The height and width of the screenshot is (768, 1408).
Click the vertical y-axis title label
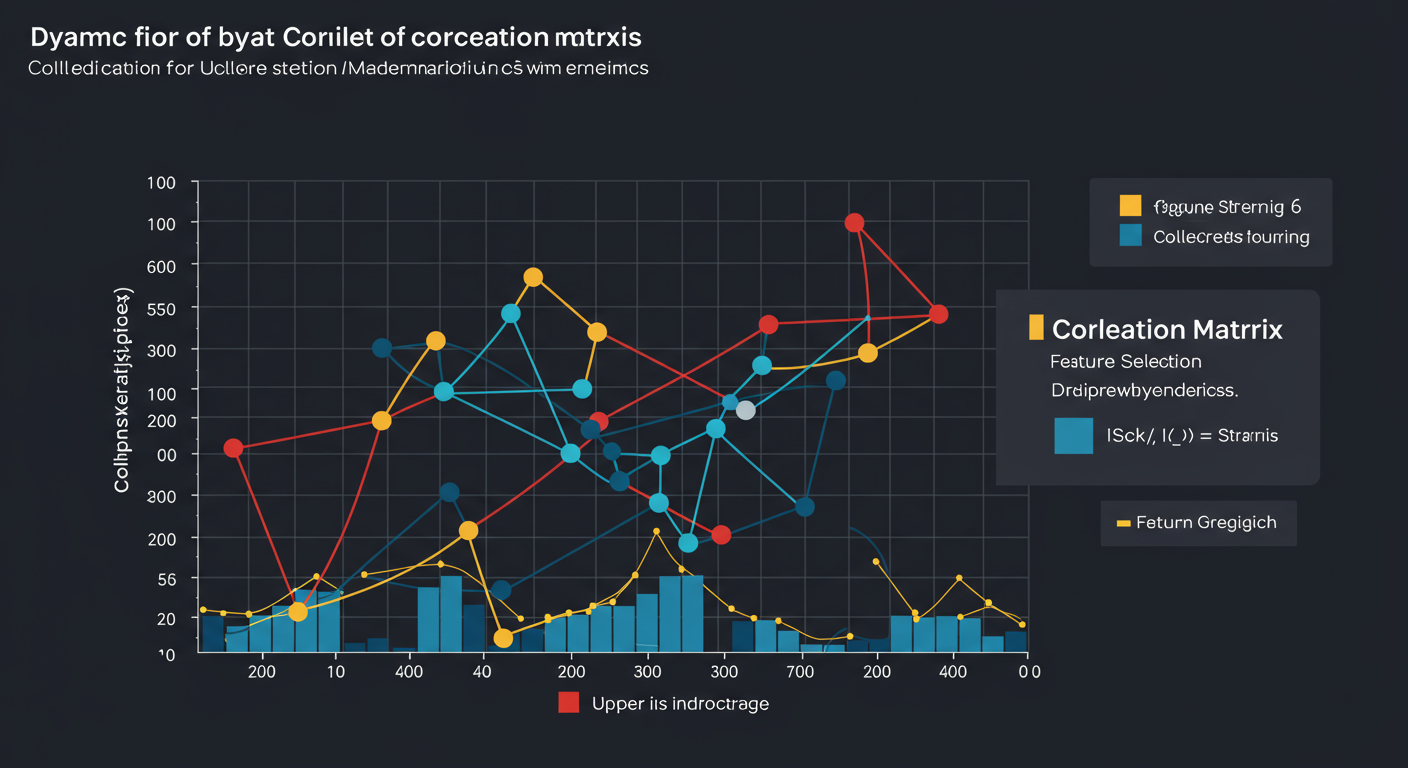124,391
